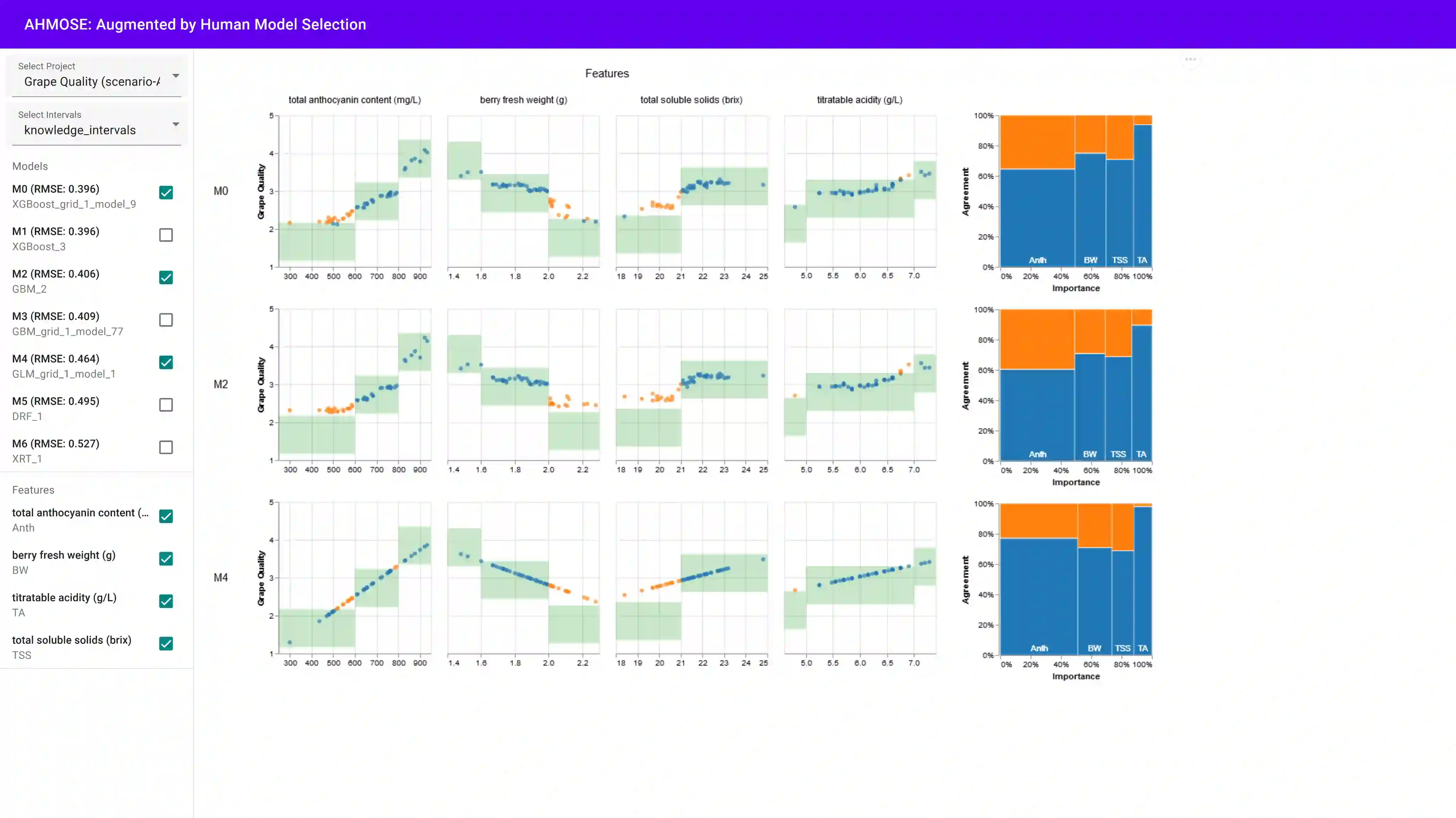1456x818 pixels.
Task: Click the M0 row label
Action: coord(220,191)
